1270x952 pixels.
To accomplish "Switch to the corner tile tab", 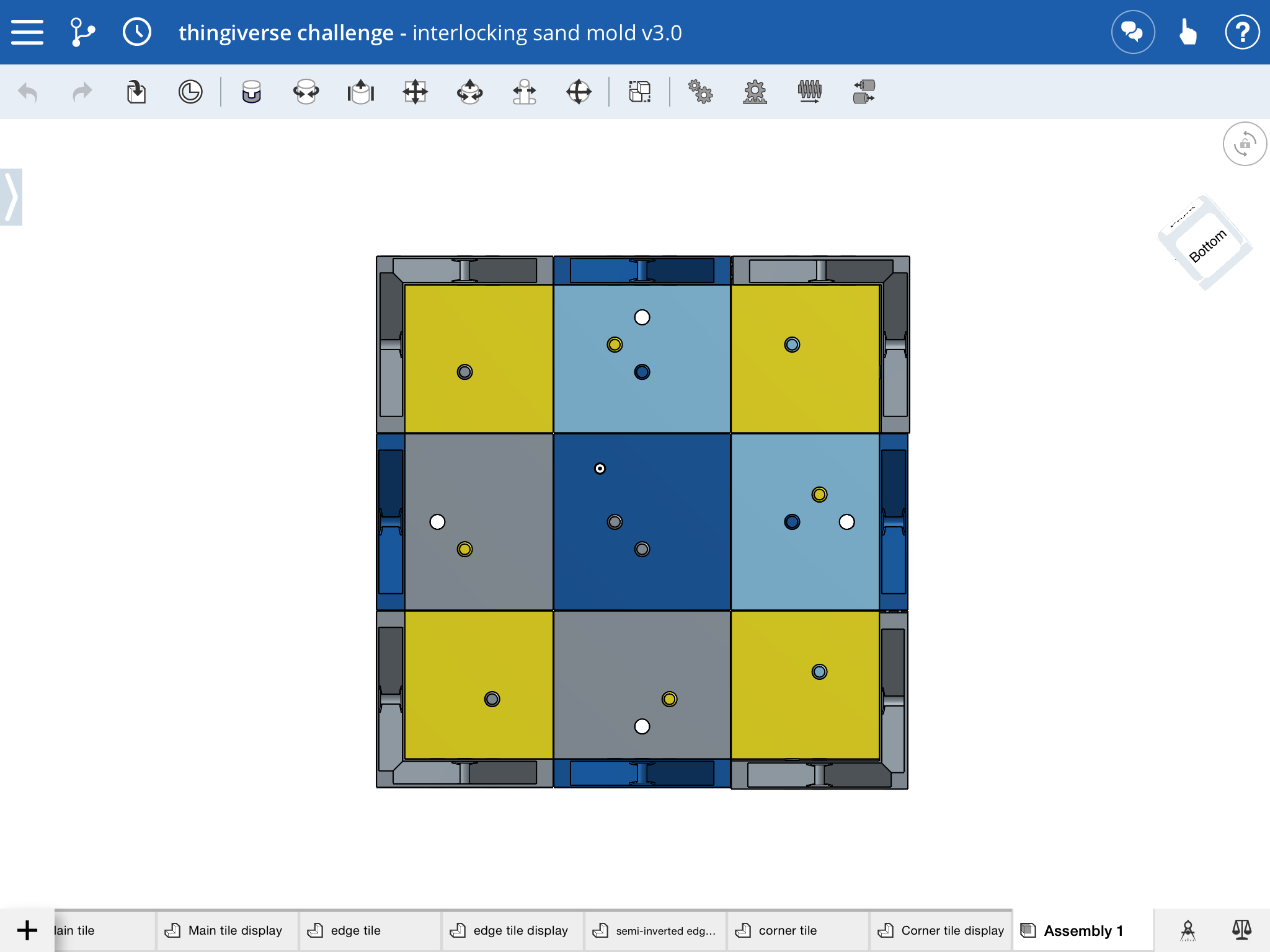I will pos(797,930).
